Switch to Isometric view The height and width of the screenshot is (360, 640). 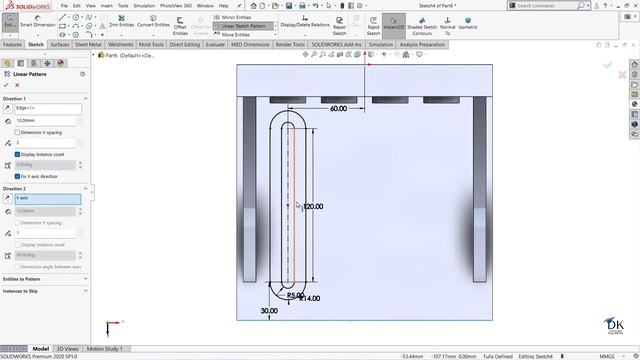tap(468, 23)
